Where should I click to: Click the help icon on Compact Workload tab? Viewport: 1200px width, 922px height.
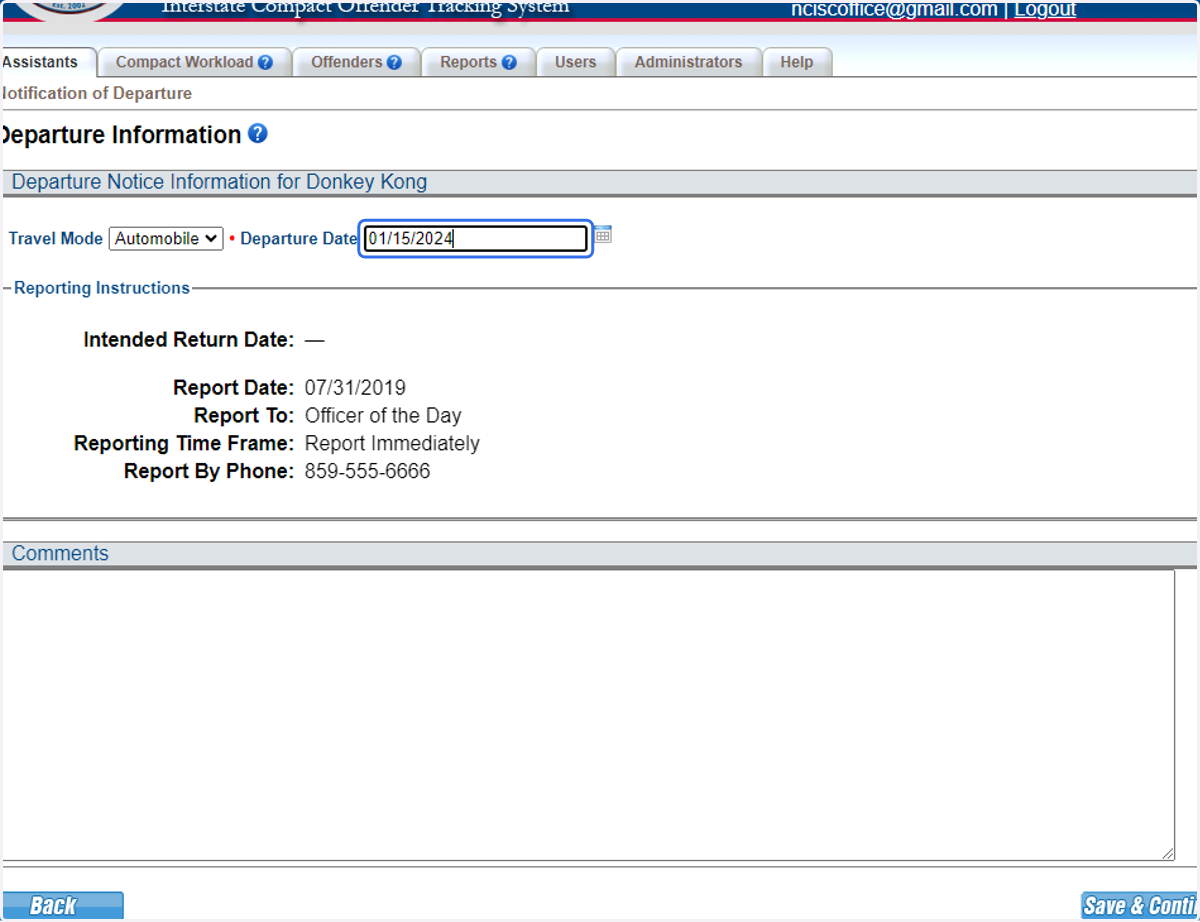coord(265,62)
